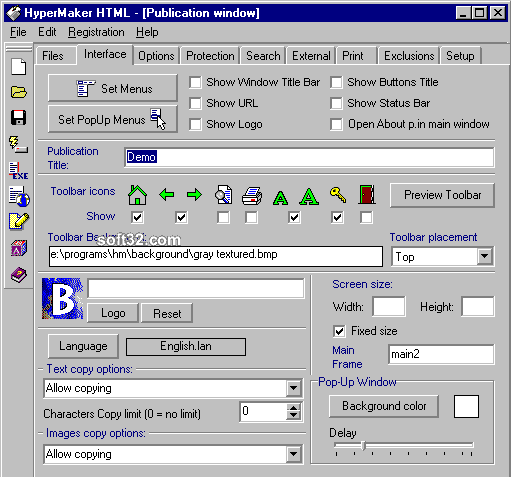Uncheck Show box under Home icon
The image size is (511, 477).
click(x=137, y=218)
